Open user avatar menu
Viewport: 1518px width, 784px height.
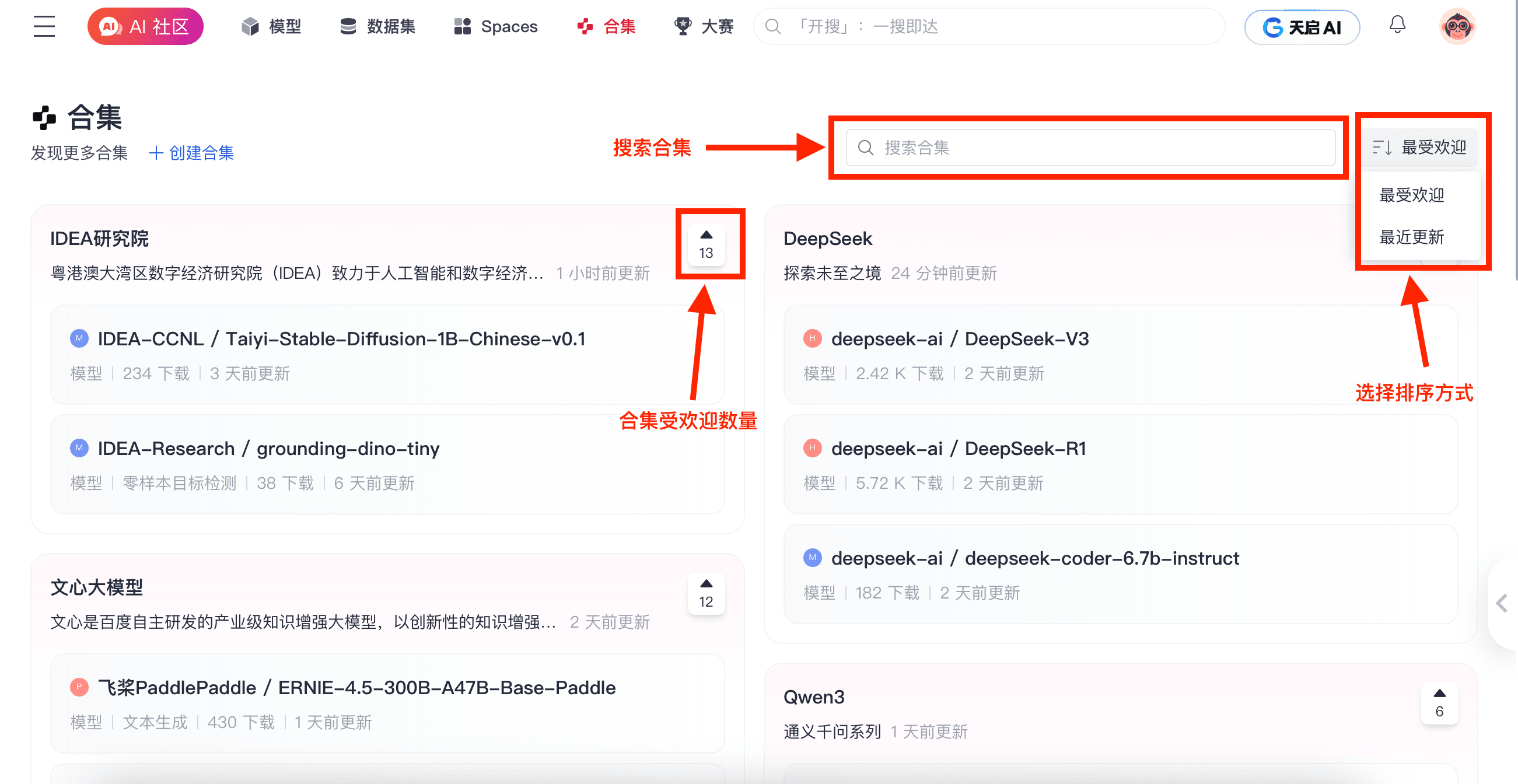click(1457, 26)
